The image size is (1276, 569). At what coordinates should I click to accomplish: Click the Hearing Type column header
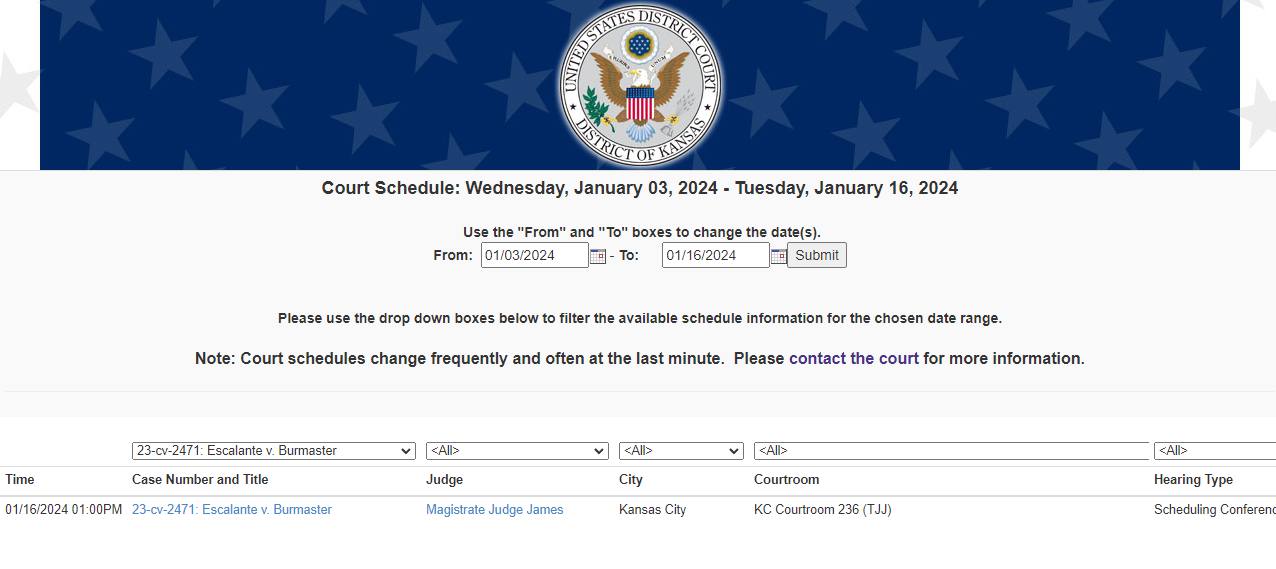(x=1193, y=480)
